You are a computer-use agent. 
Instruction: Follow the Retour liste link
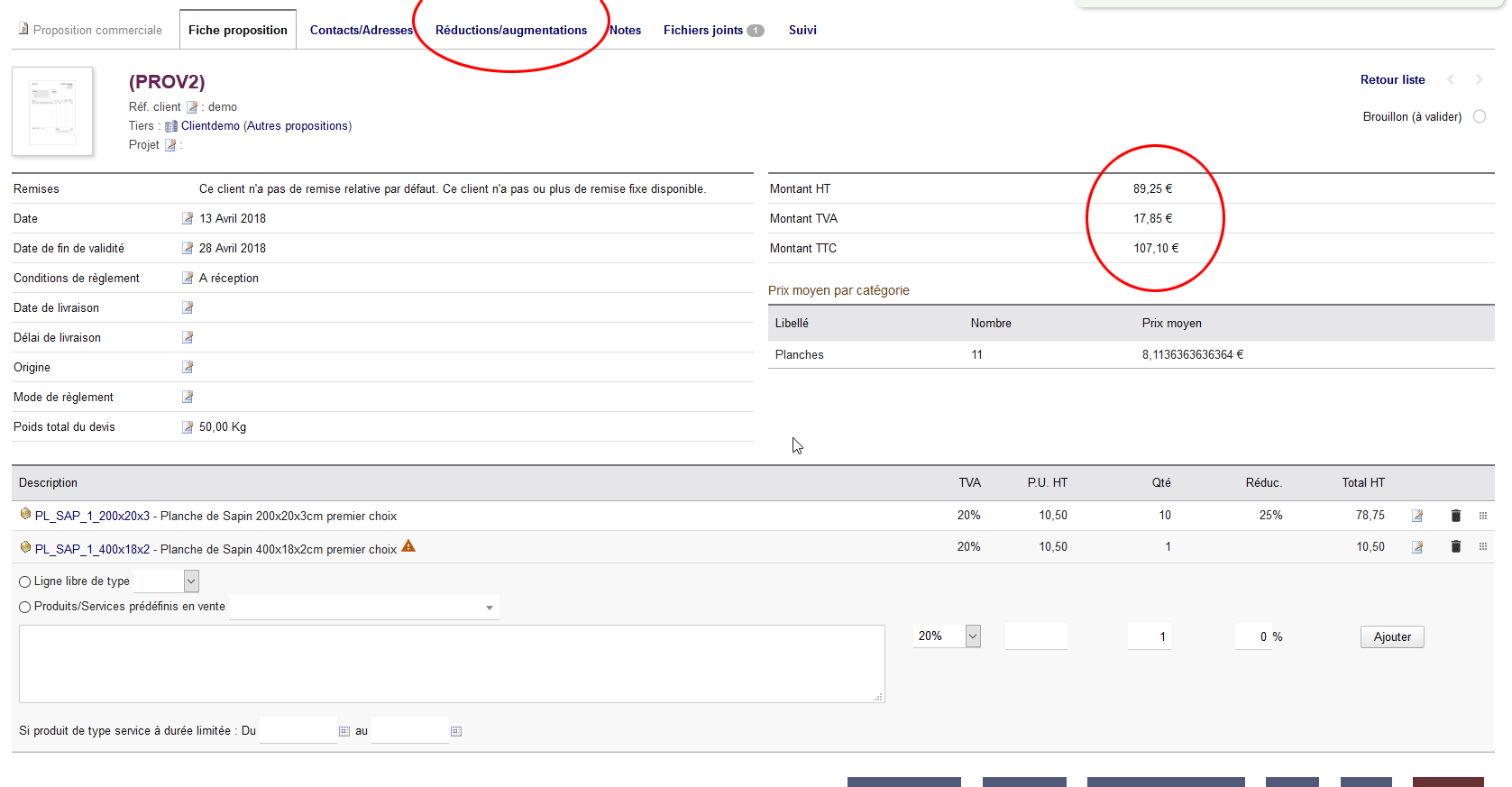(1392, 79)
